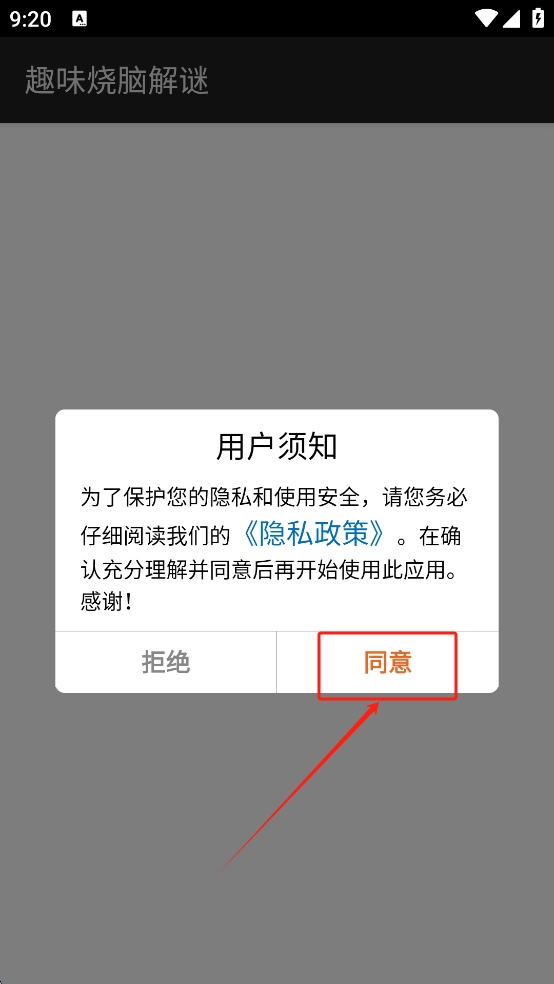Tap the 仔细阅读我们的 text before link
The image size is (554, 984).
pyautogui.click(x=161, y=535)
